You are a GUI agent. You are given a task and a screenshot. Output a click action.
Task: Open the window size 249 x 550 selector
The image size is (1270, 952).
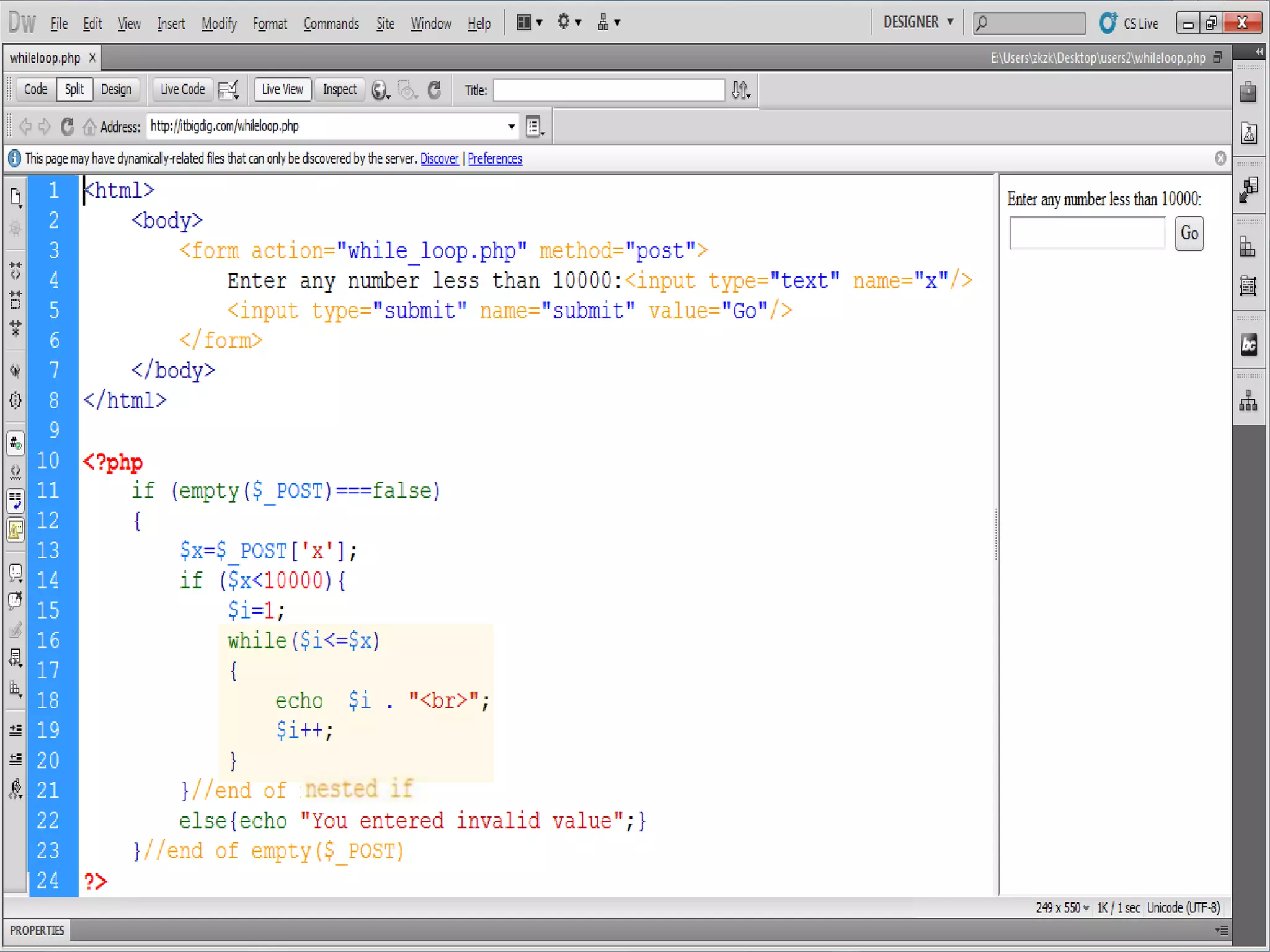click(1062, 908)
